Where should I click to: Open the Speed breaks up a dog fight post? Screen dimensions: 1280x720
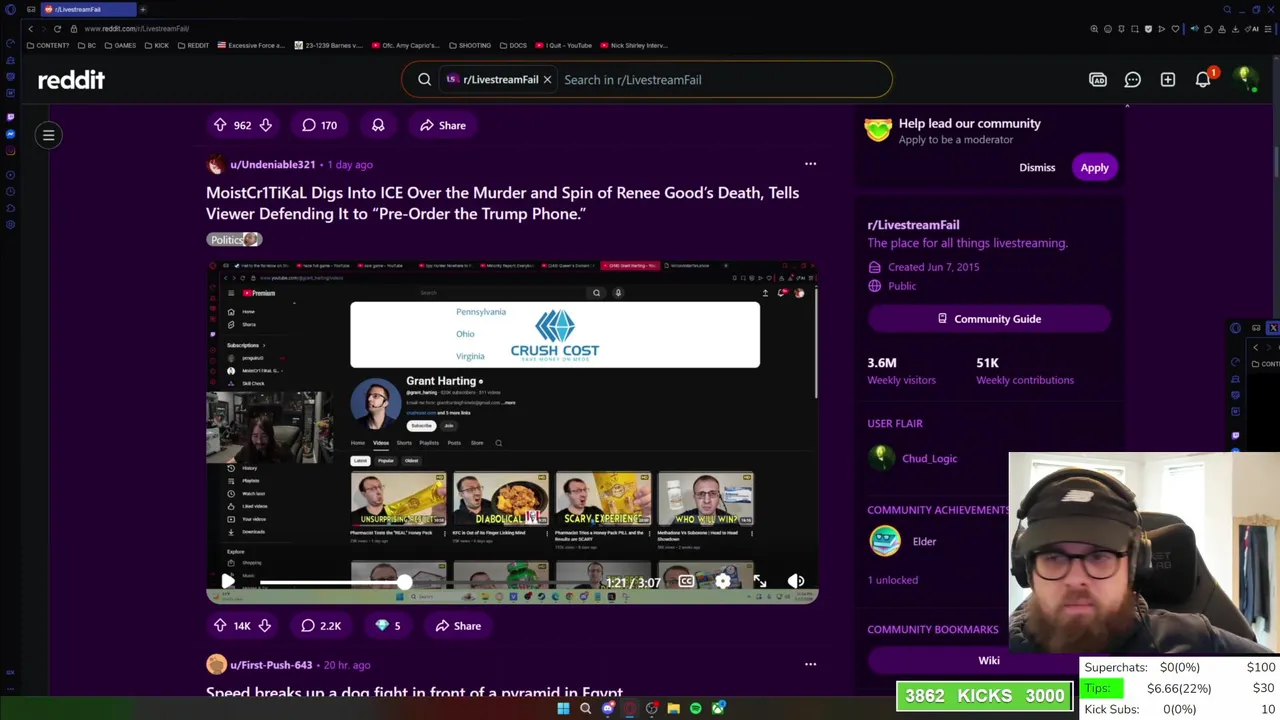[414, 692]
